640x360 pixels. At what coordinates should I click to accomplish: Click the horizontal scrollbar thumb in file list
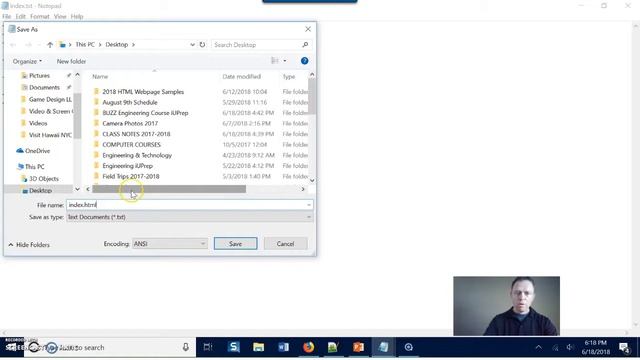169,189
